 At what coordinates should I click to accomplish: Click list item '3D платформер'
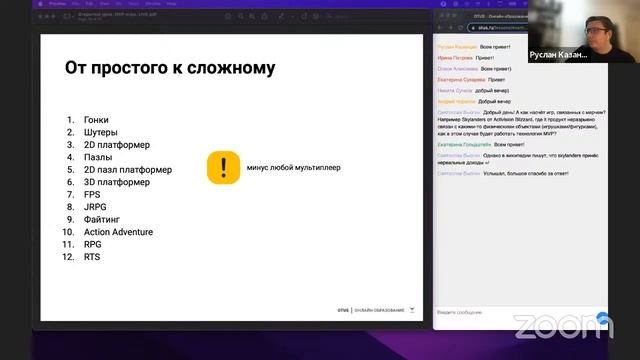(x=117, y=182)
